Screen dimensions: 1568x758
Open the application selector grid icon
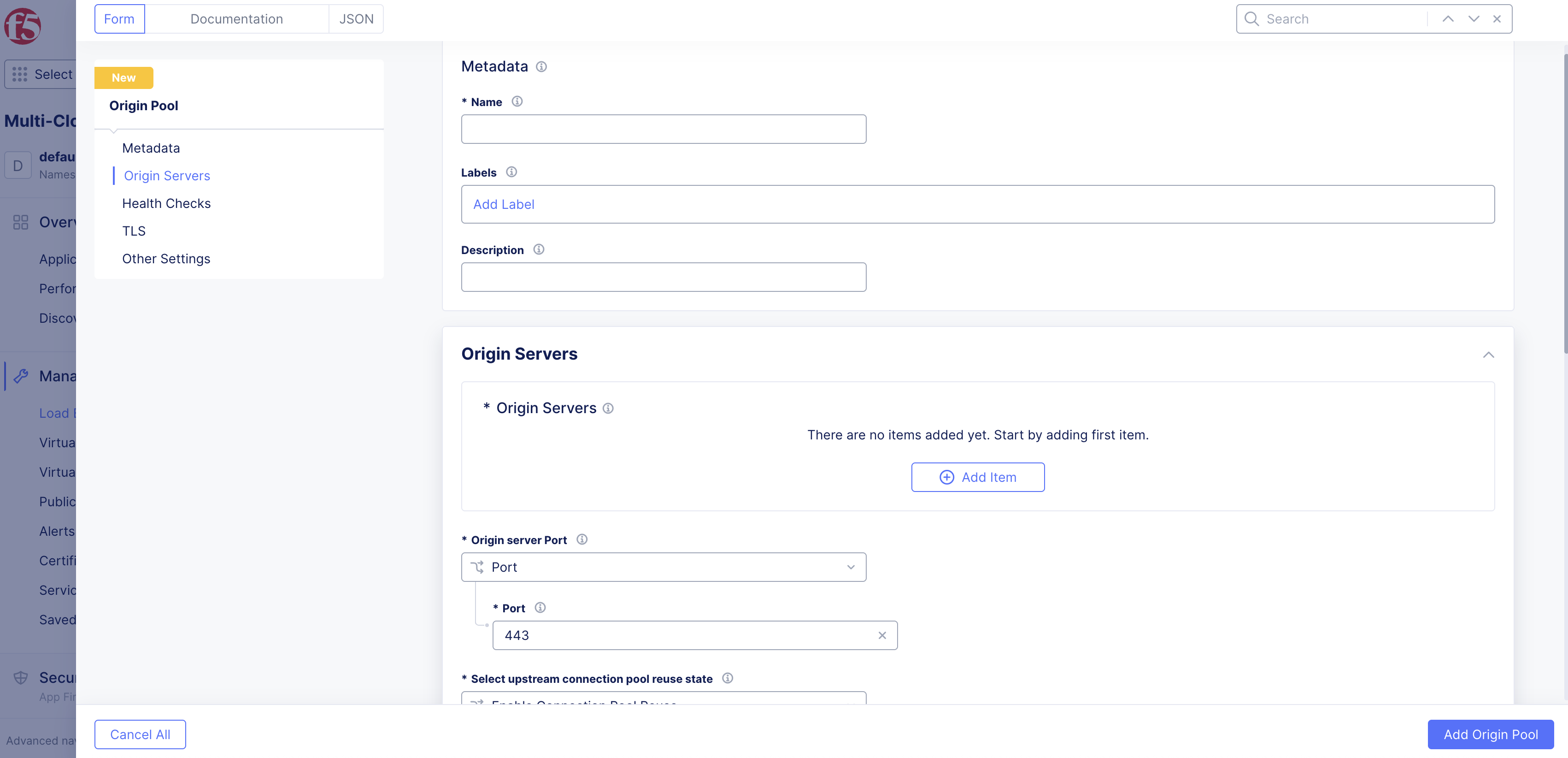pos(19,74)
